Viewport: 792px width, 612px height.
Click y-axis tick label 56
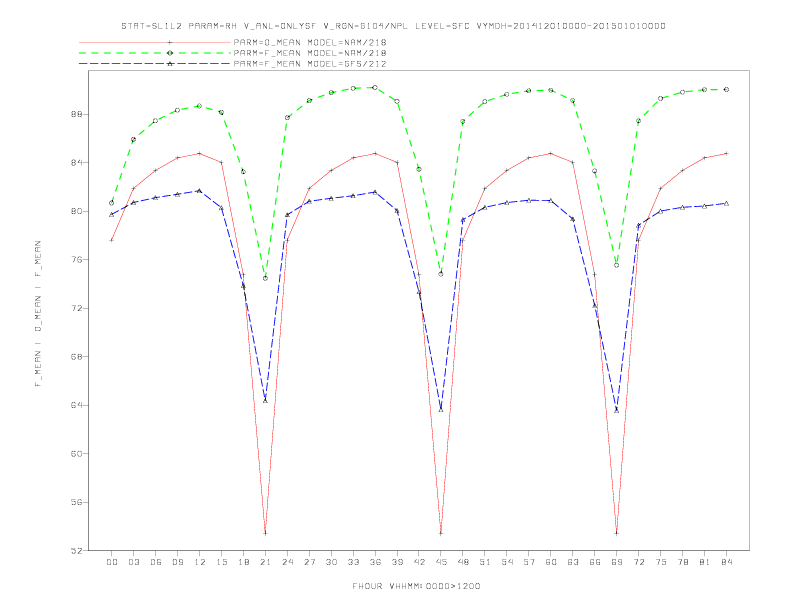78,502
